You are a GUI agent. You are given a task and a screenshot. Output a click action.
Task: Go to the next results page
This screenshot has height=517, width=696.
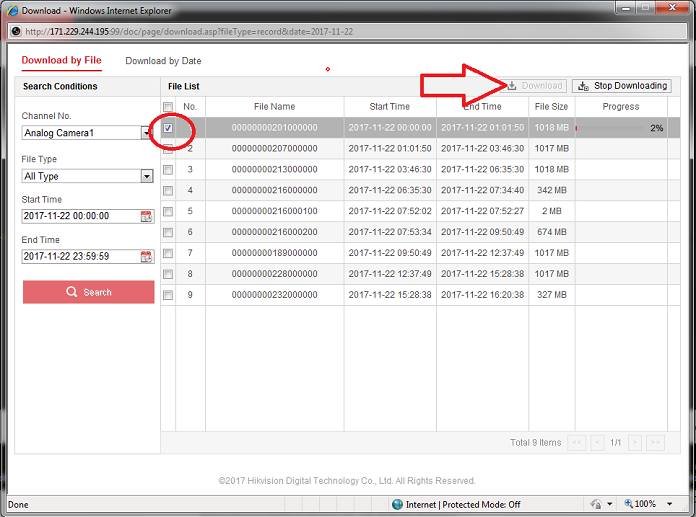(x=636, y=442)
